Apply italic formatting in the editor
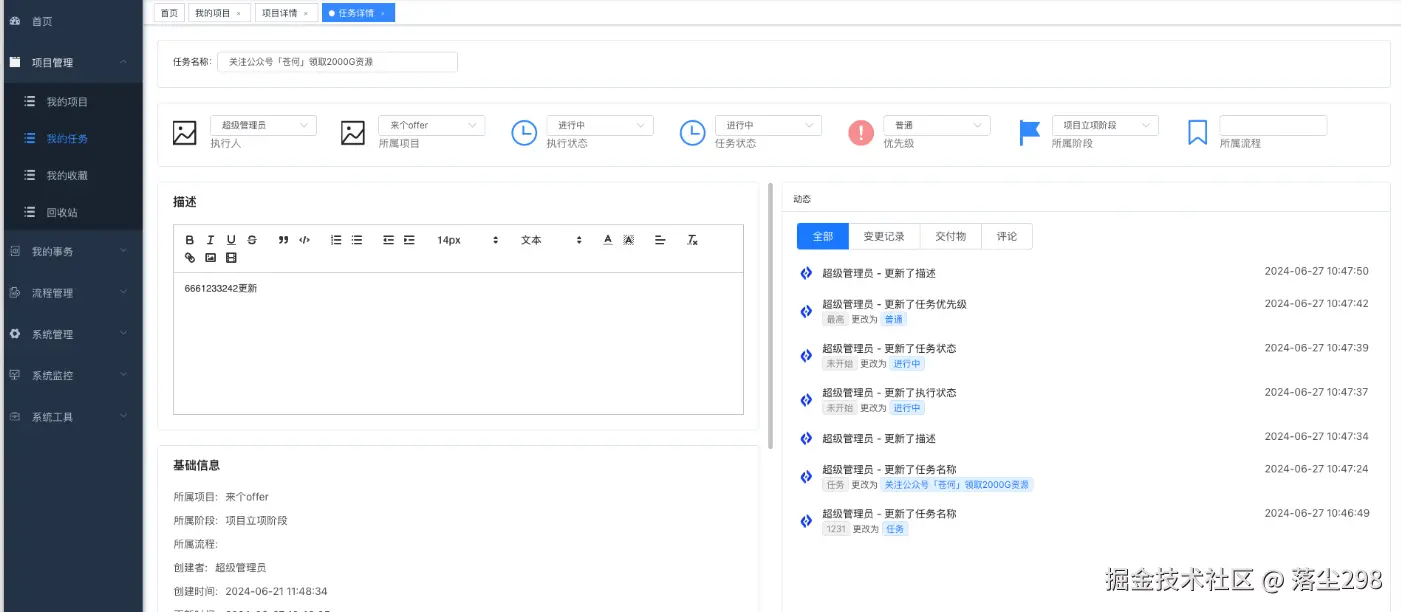This screenshot has height=612, width=1401. click(210, 240)
